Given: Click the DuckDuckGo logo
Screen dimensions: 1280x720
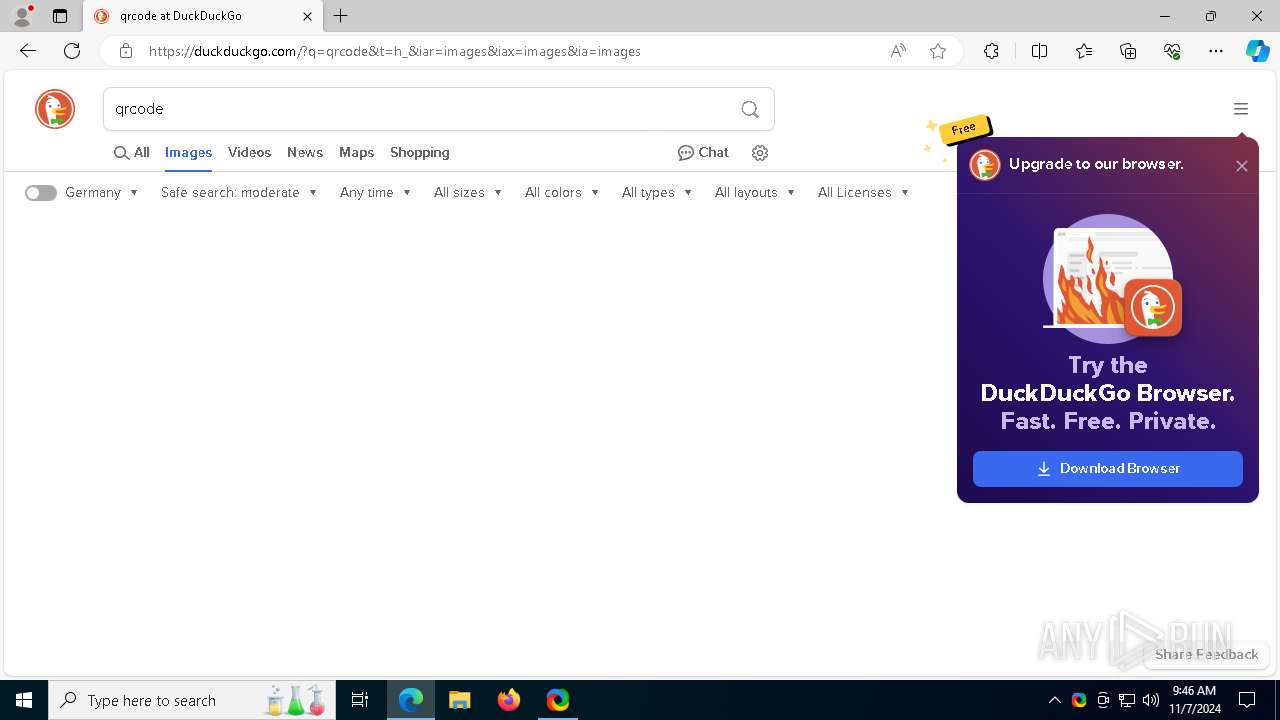Looking at the screenshot, I should 55,109.
